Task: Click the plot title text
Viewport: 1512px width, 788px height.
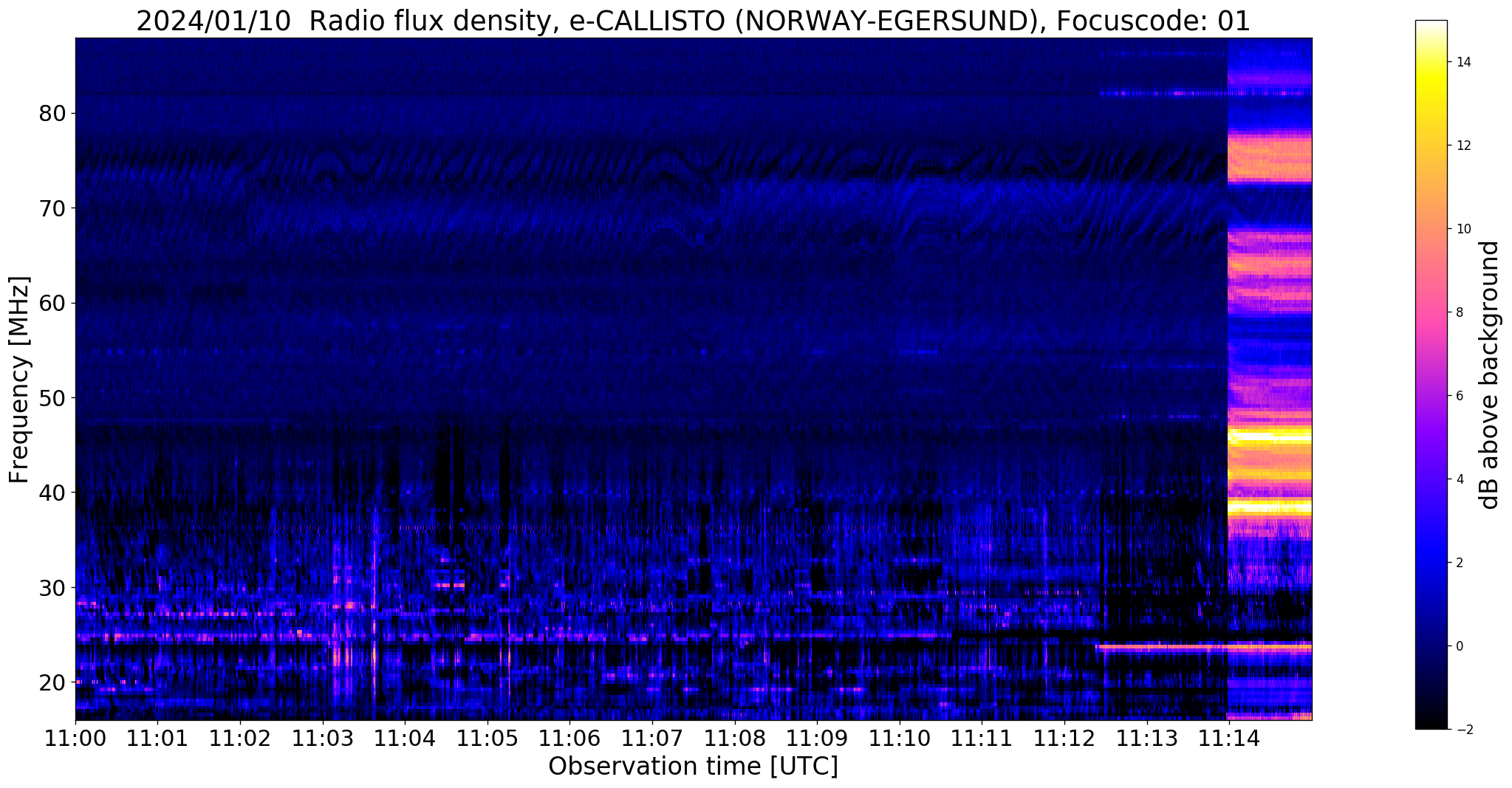Action: (x=693, y=21)
